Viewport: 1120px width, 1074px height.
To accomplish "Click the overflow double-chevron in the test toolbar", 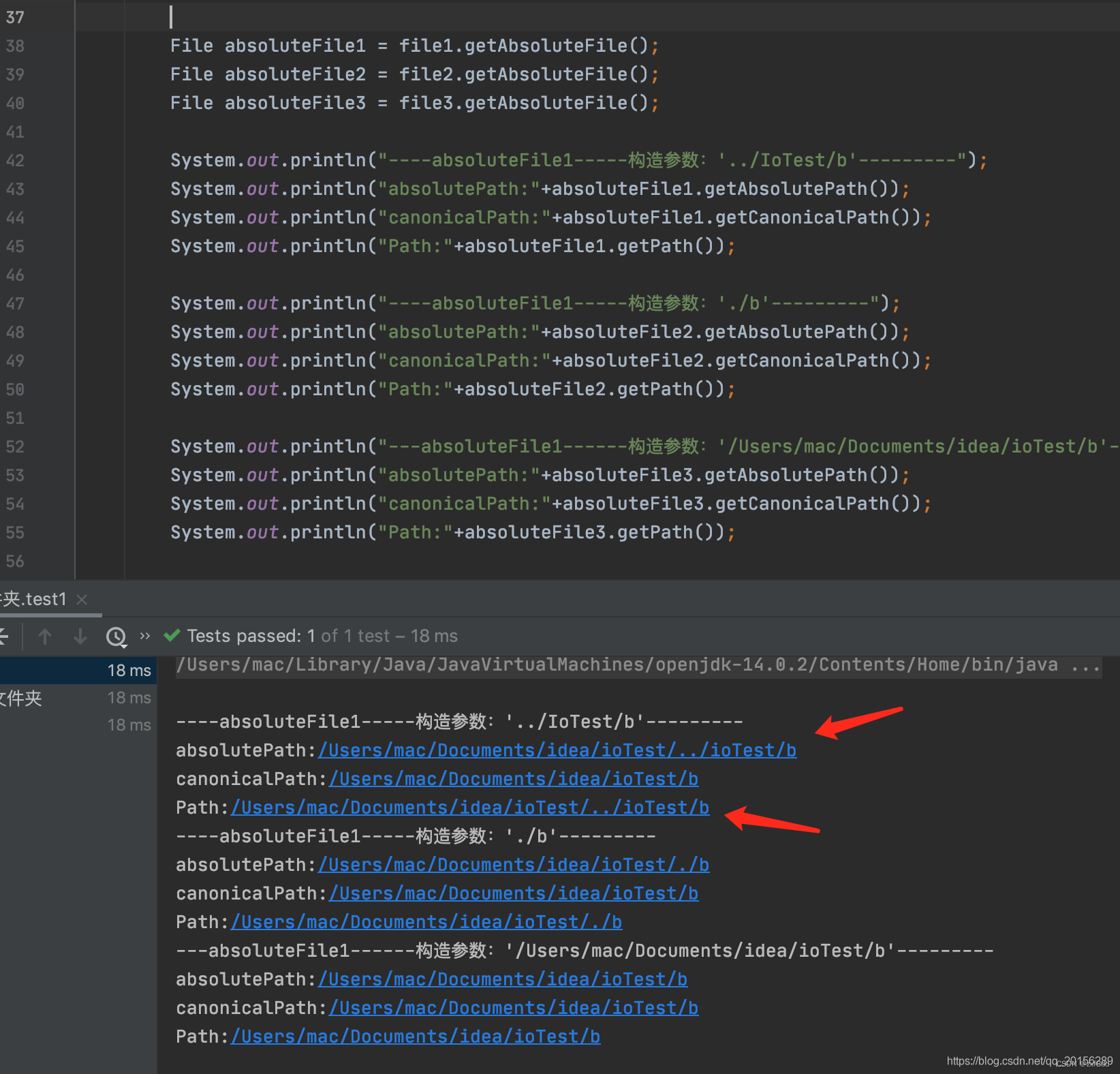I will (x=144, y=636).
